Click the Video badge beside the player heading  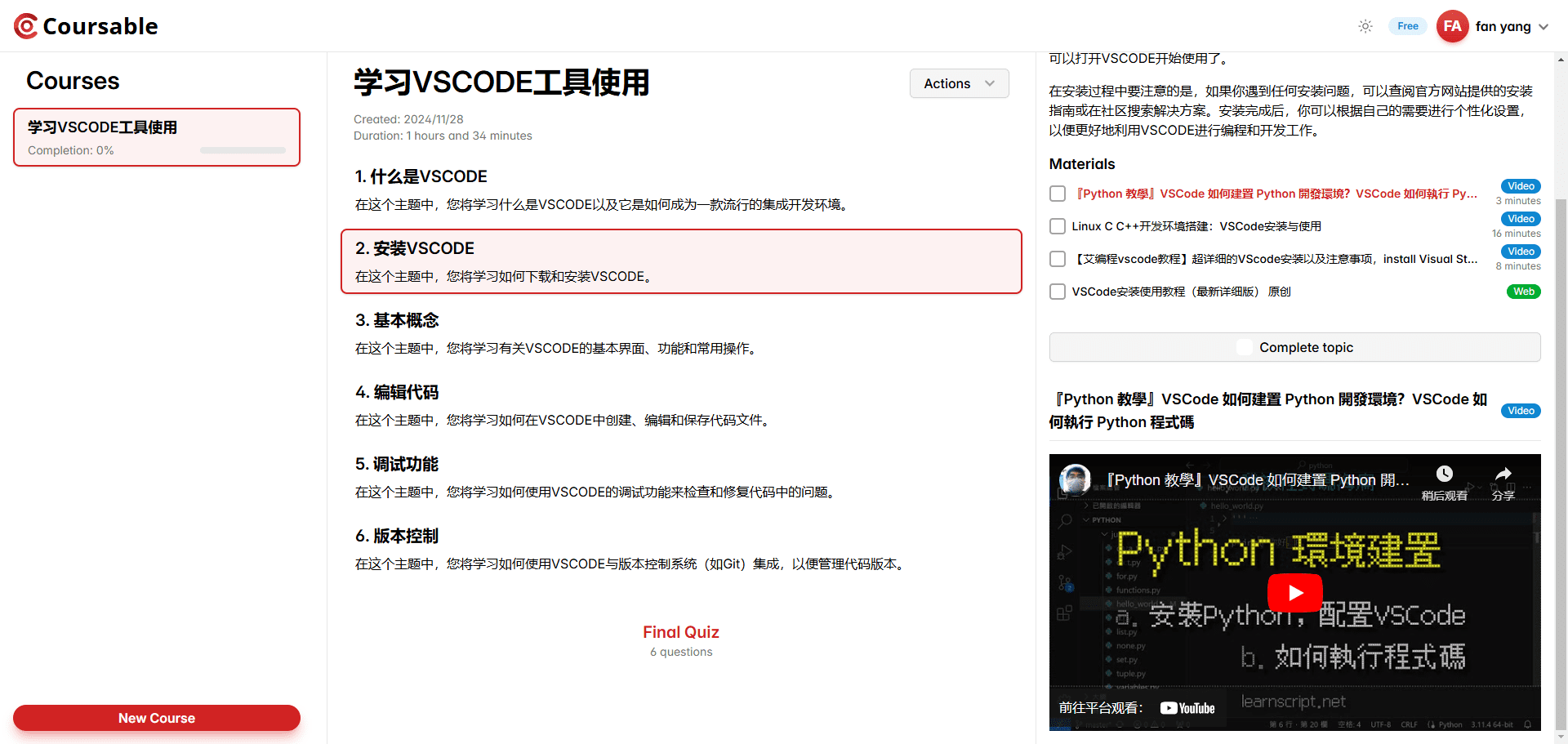coord(1521,411)
